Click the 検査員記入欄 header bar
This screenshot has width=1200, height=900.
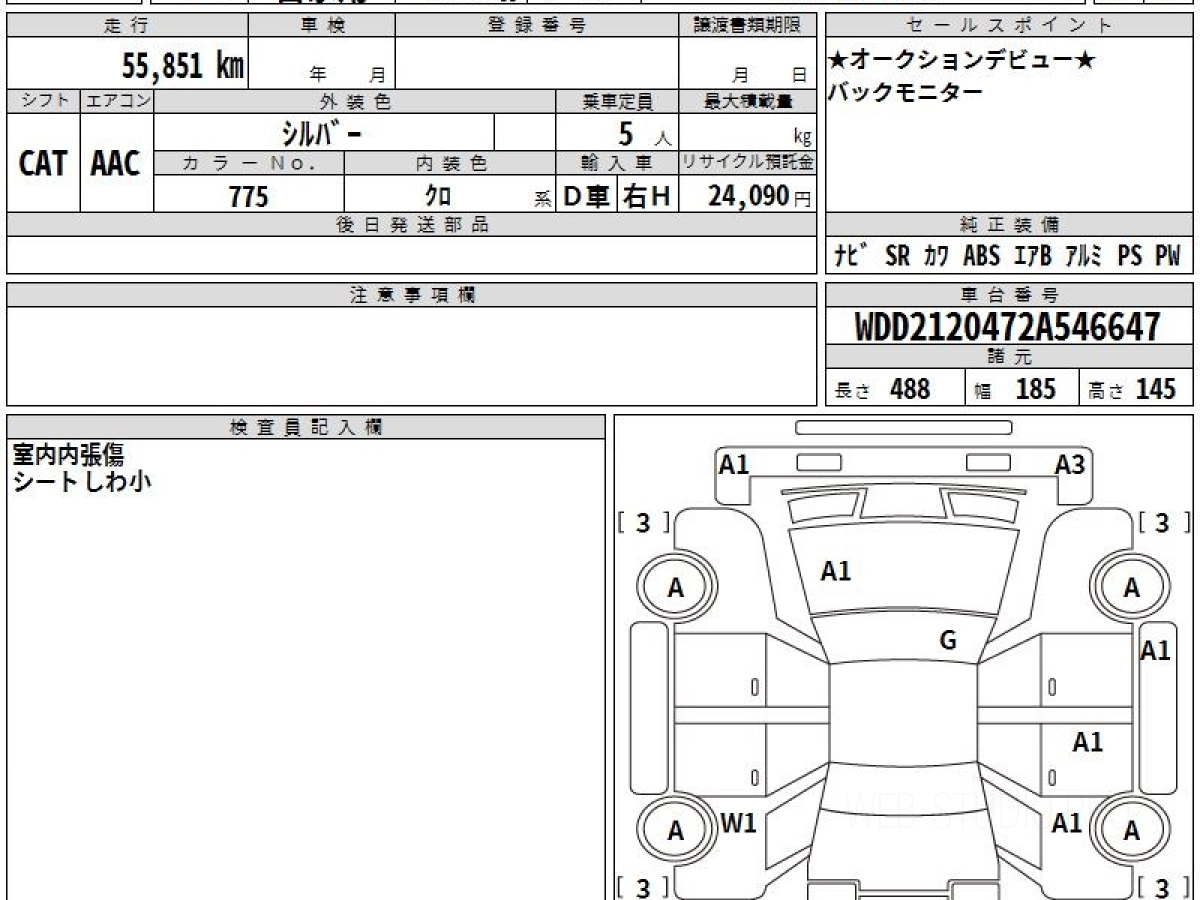click(306, 427)
